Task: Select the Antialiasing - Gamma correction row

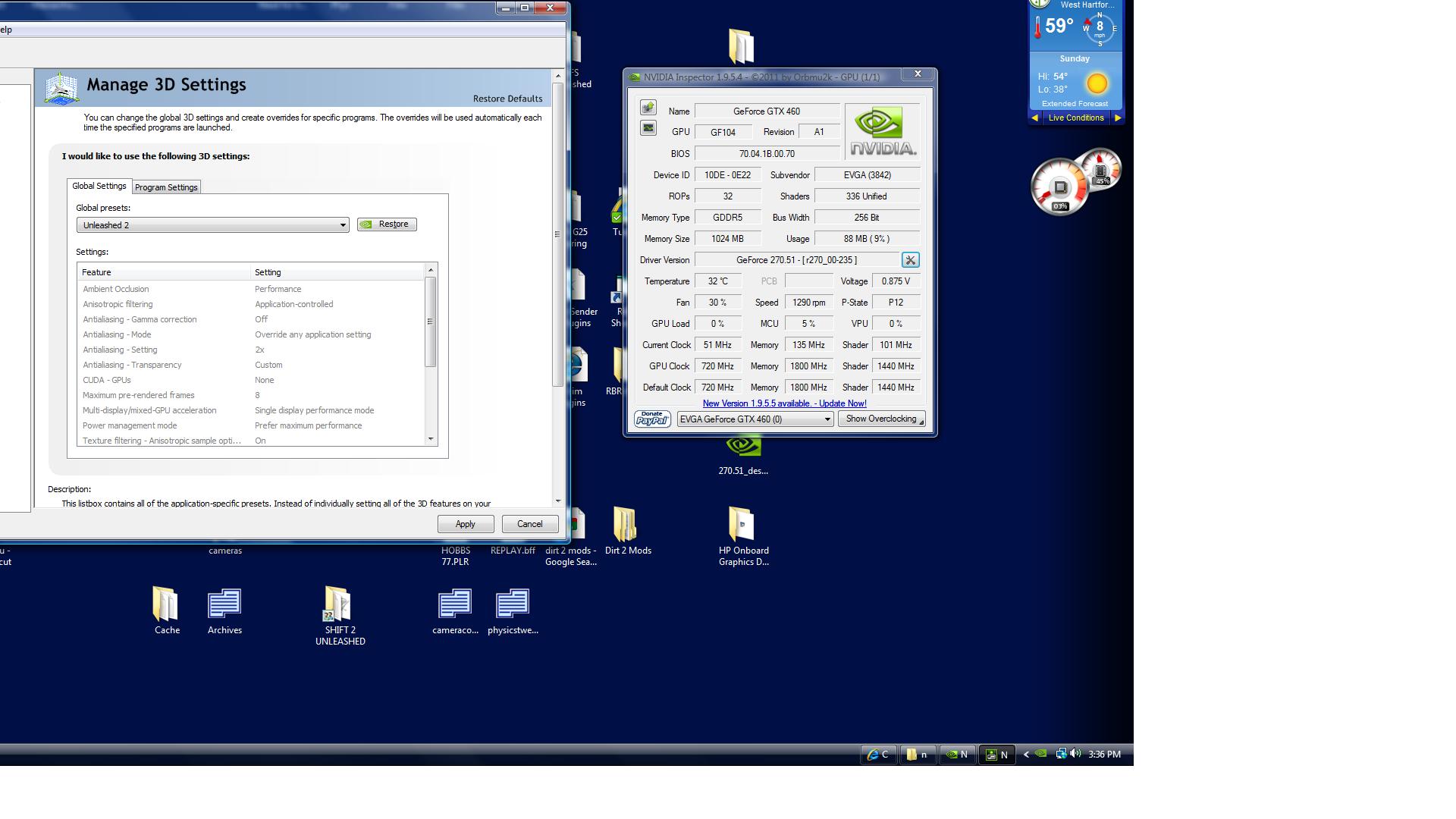Action: 251,319
